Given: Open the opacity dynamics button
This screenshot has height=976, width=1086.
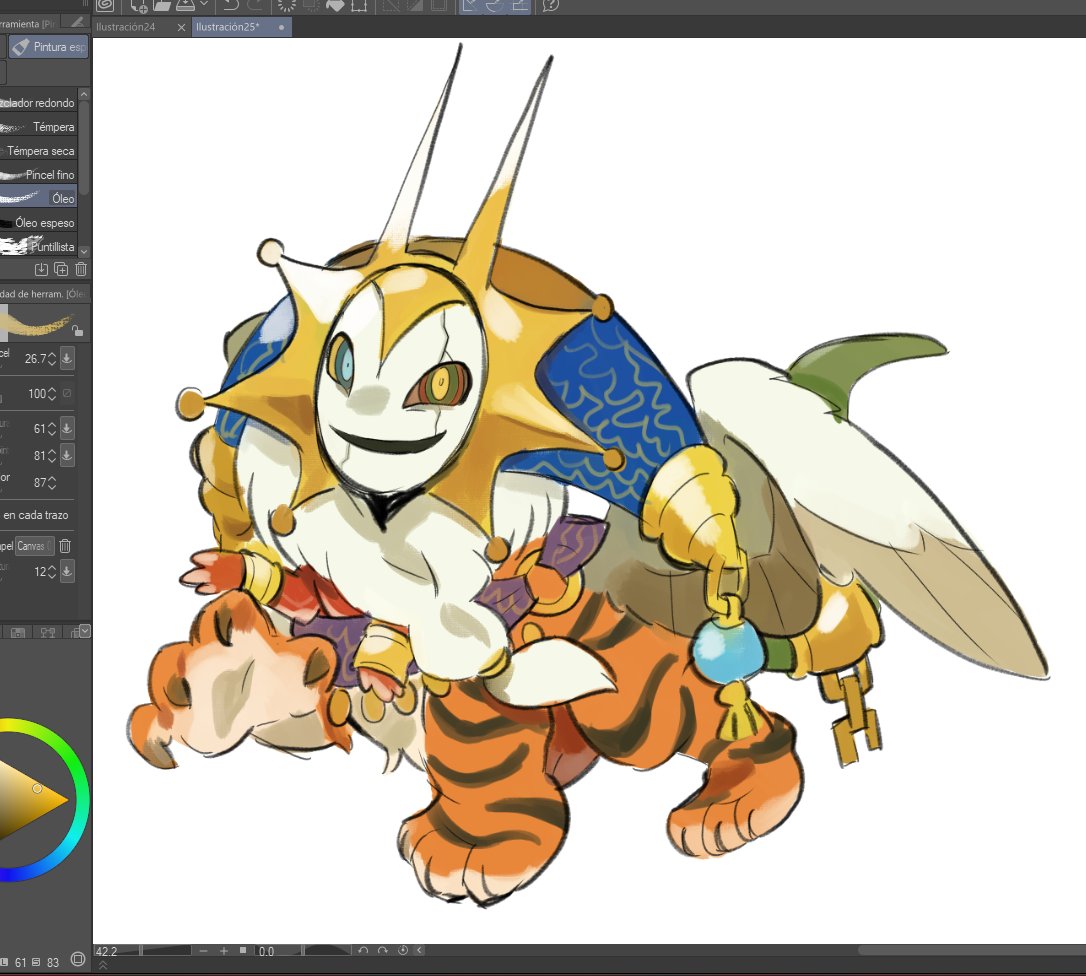Looking at the screenshot, I should (x=66, y=393).
